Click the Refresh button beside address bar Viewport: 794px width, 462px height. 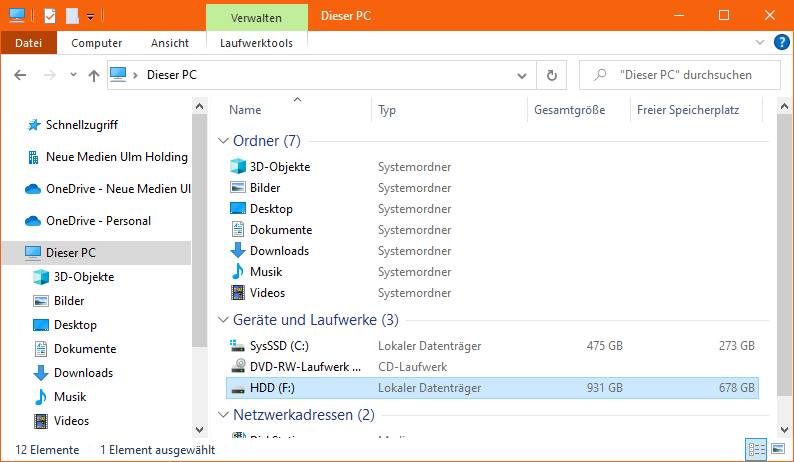click(551, 75)
